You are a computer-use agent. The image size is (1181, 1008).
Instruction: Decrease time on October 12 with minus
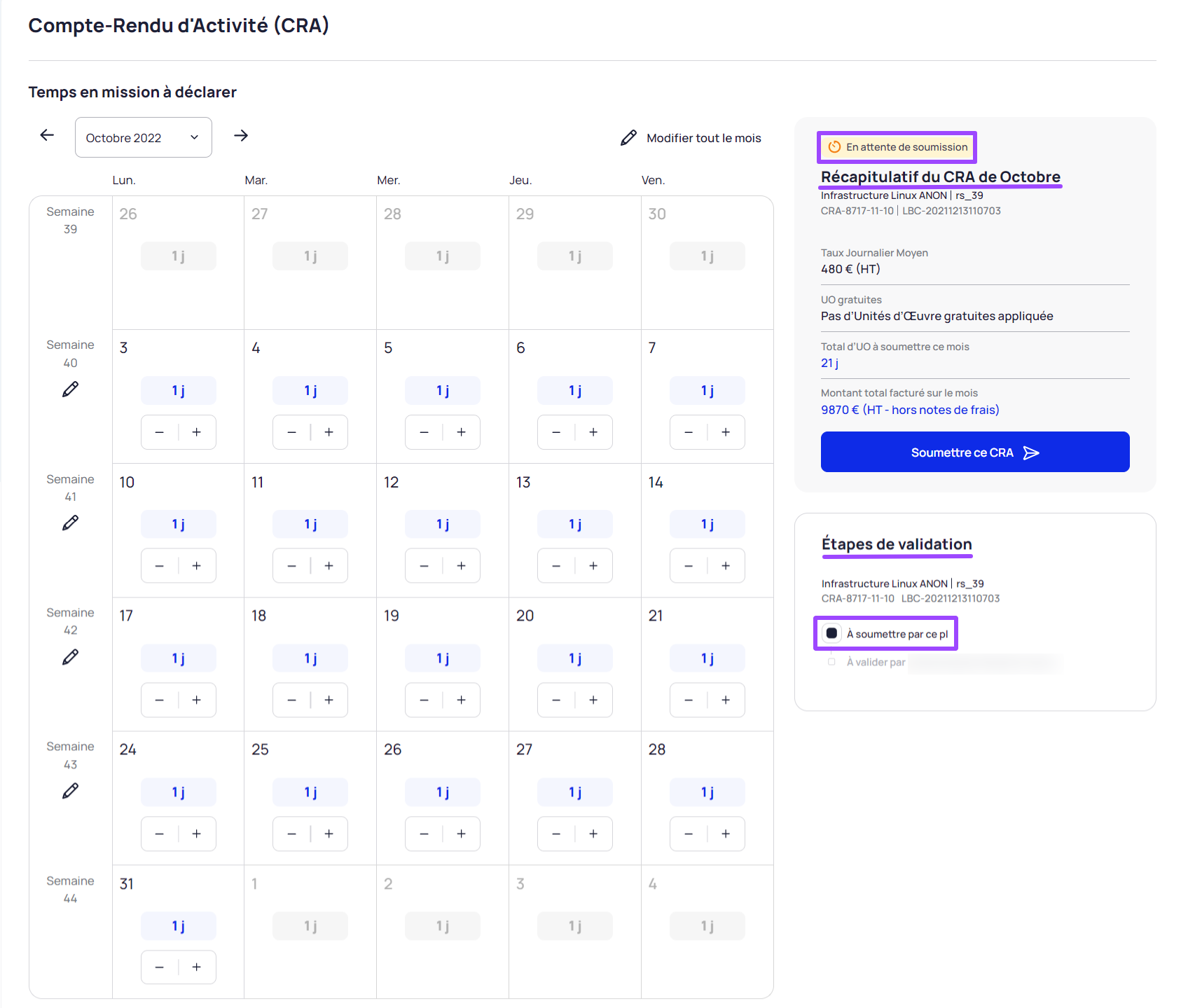click(424, 566)
